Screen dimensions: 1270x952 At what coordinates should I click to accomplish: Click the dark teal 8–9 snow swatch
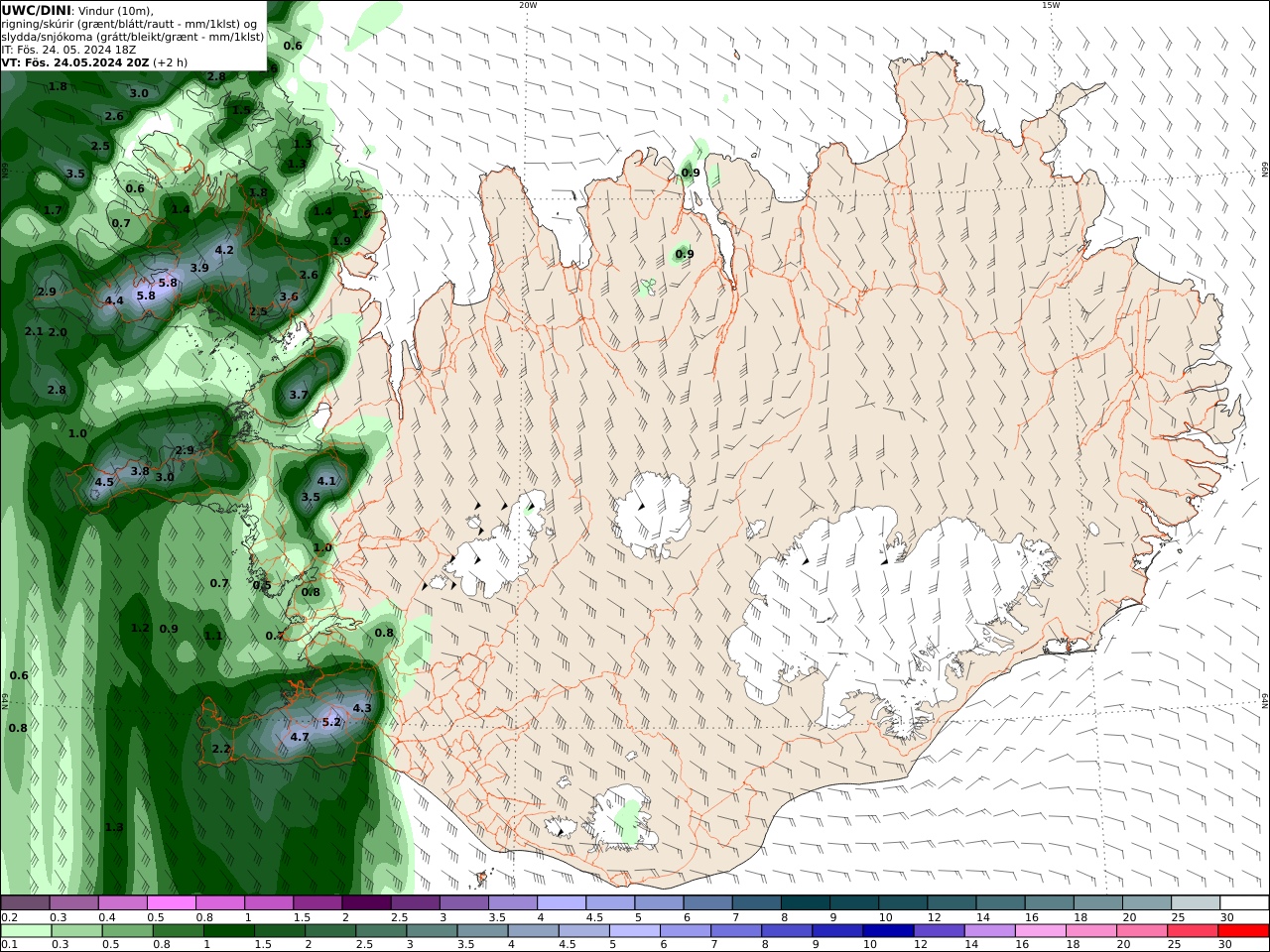pos(808,902)
